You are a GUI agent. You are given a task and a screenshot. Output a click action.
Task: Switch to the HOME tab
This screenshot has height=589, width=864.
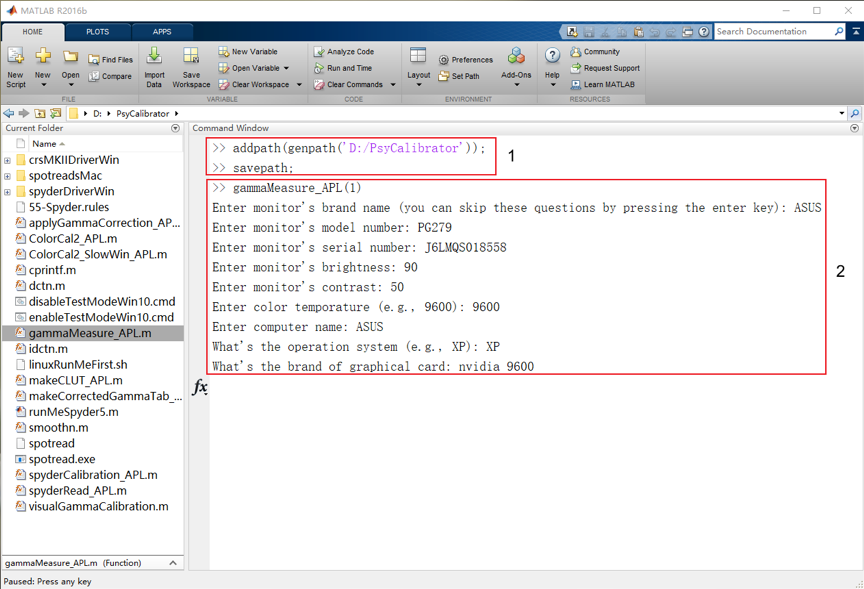click(x=33, y=31)
